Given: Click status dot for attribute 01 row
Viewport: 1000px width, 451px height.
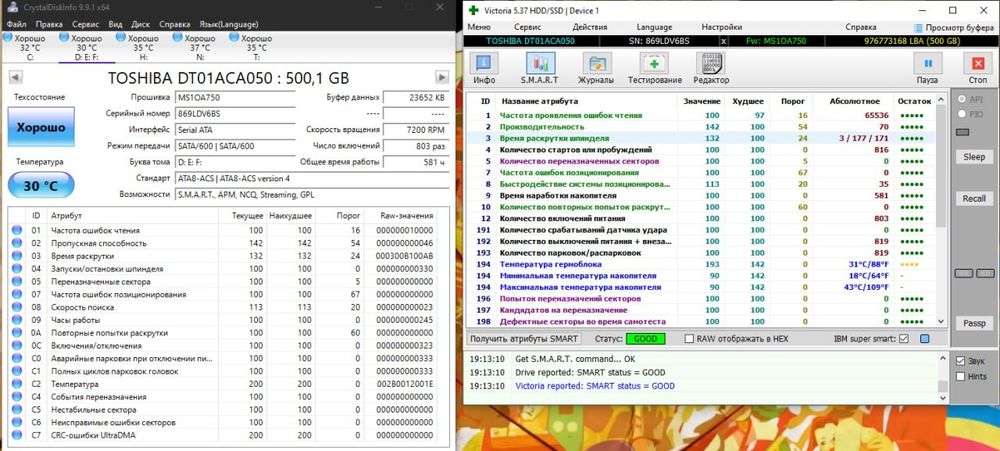Looking at the screenshot, I should [x=17, y=230].
